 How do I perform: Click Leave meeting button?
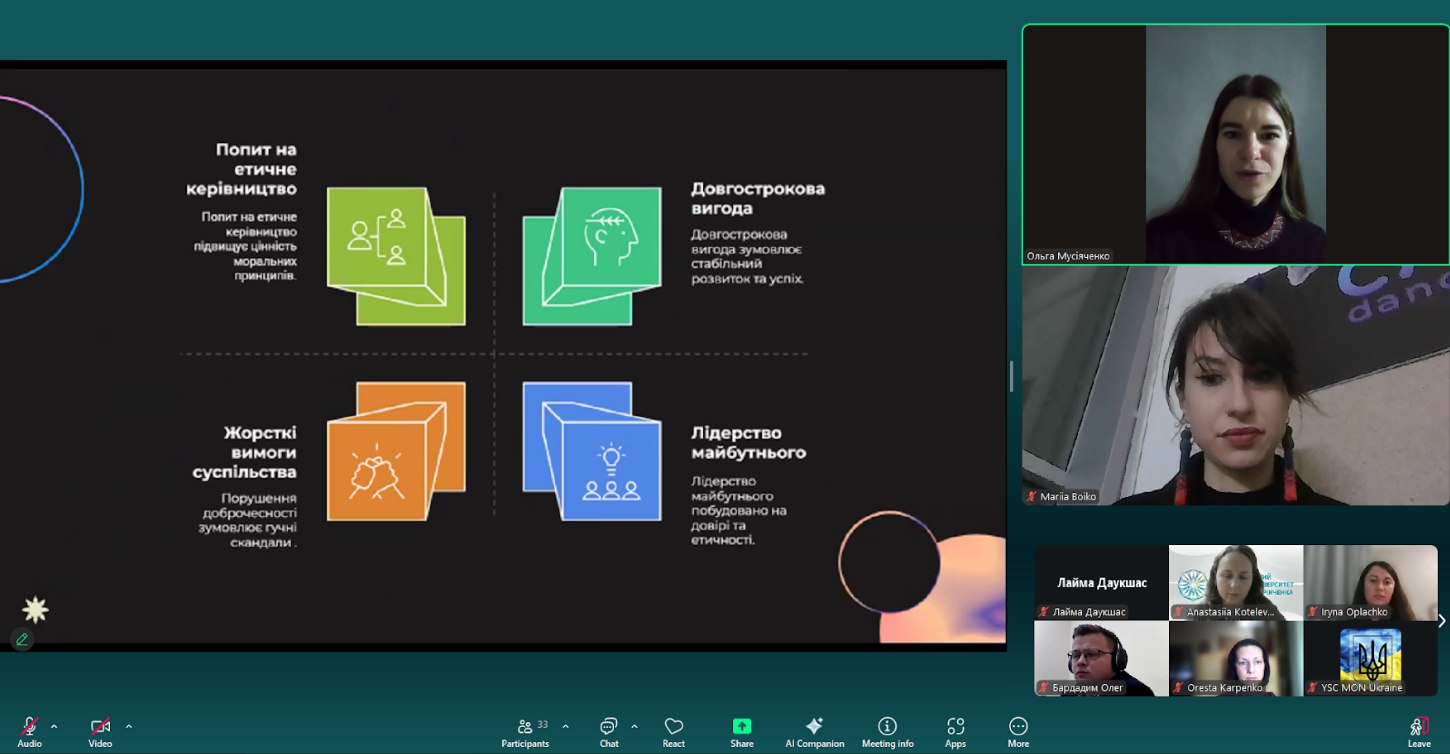coord(1419,731)
